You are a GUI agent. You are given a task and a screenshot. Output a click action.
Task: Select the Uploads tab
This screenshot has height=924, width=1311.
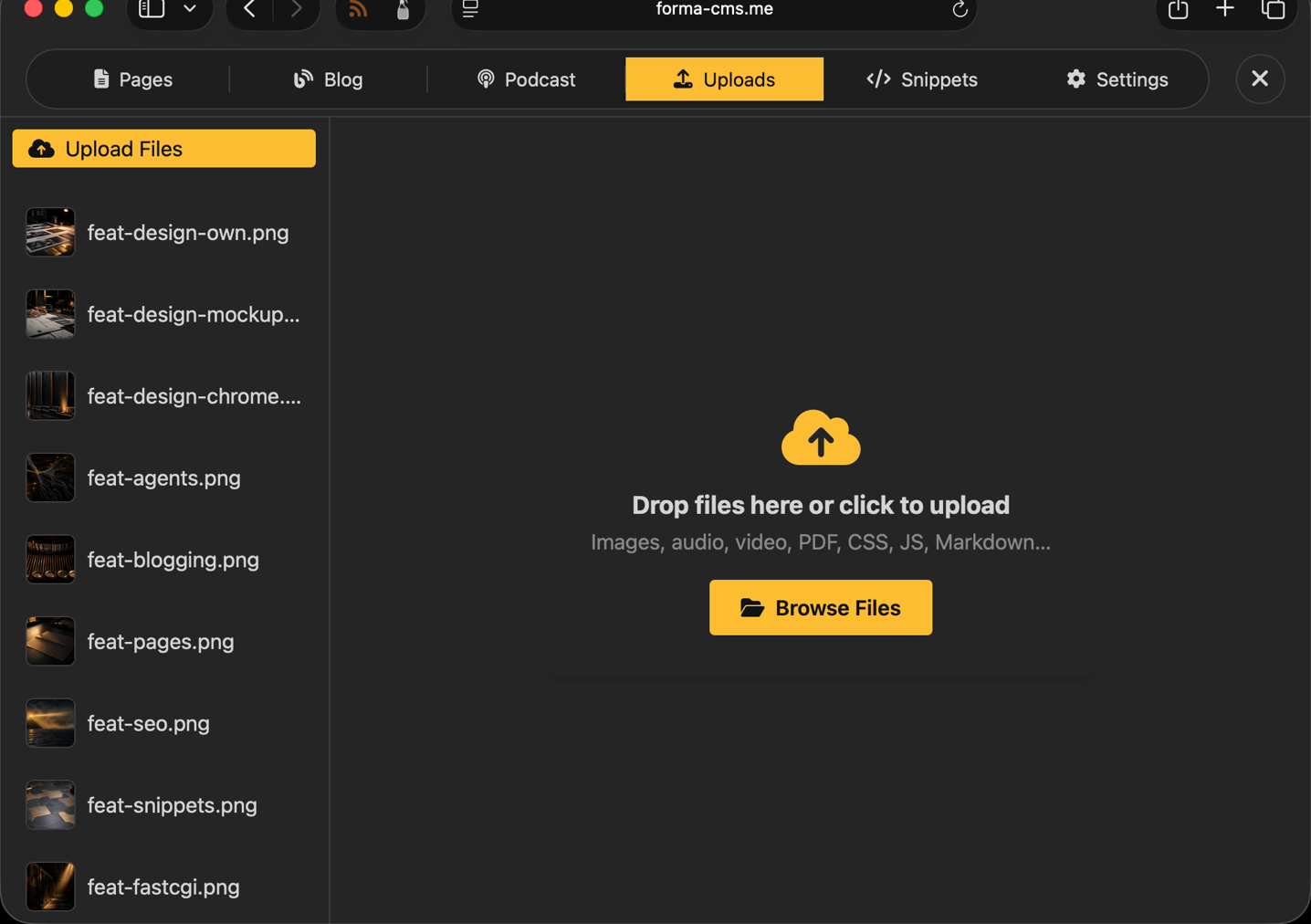(724, 79)
